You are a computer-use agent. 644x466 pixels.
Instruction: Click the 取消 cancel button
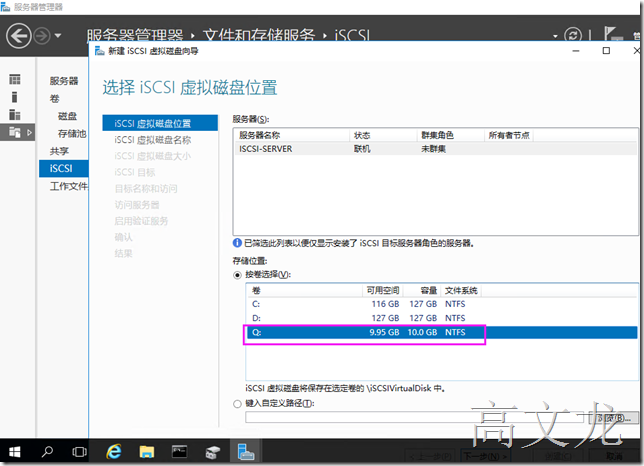tap(614, 456)
